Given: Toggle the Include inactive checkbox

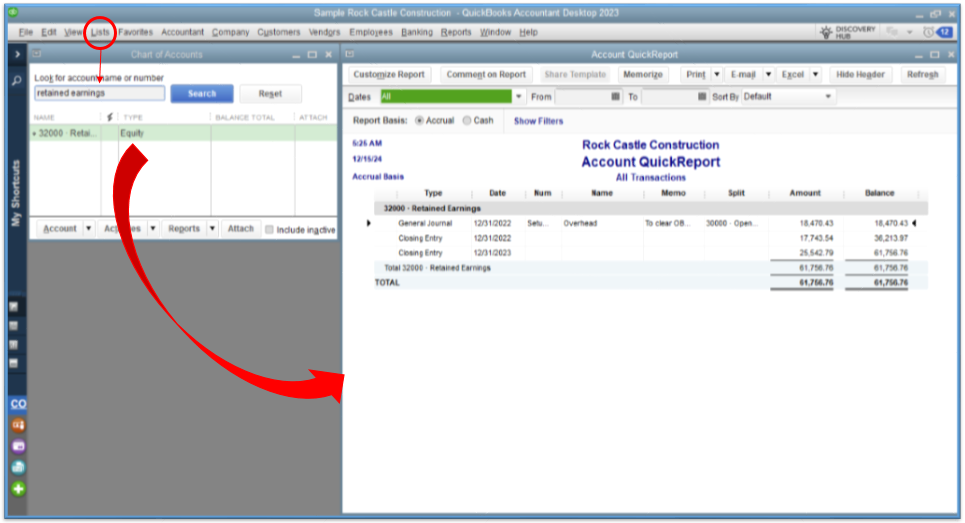Looking at the screenshot, I should point(269,230).
